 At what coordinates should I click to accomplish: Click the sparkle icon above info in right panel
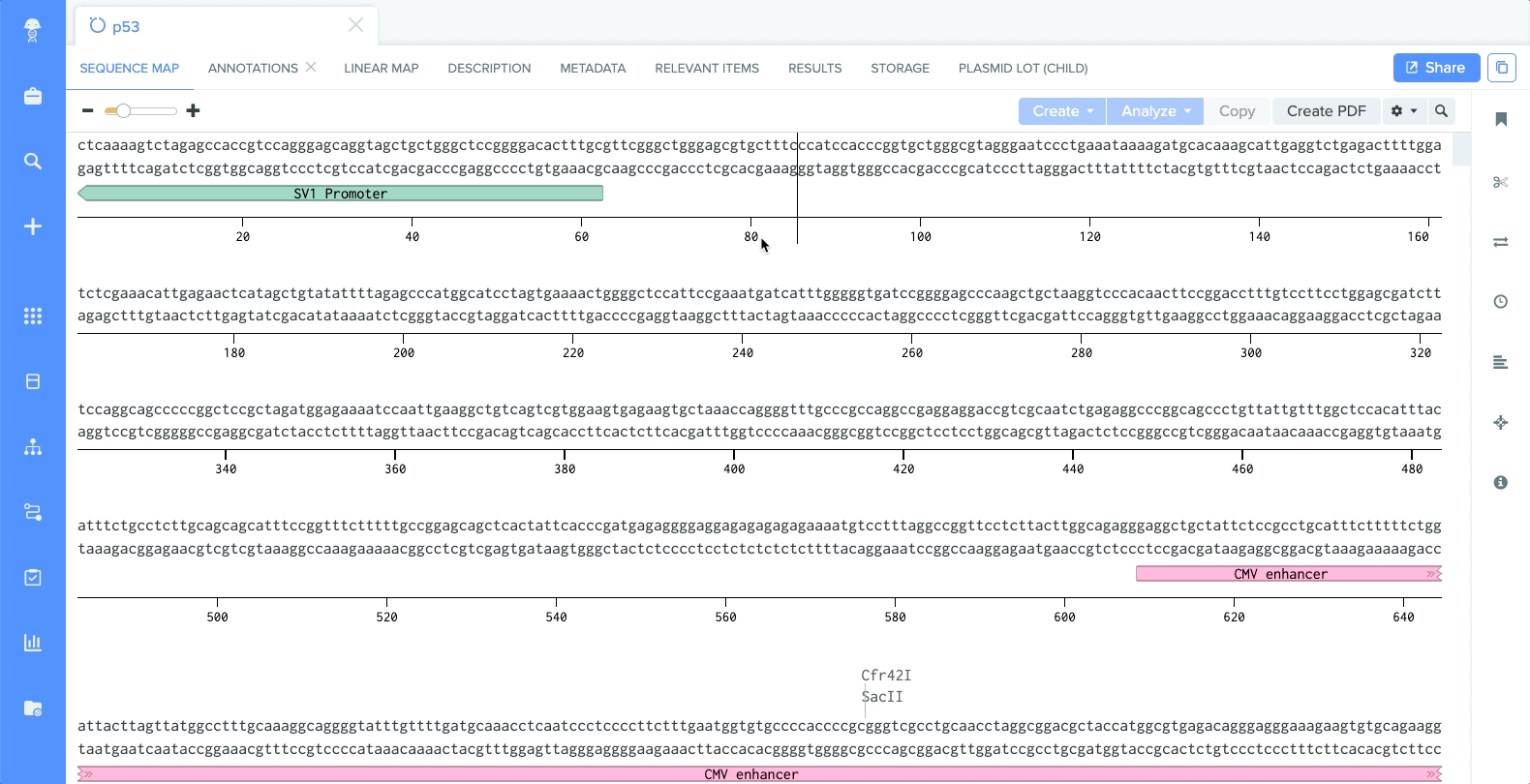1501,422
